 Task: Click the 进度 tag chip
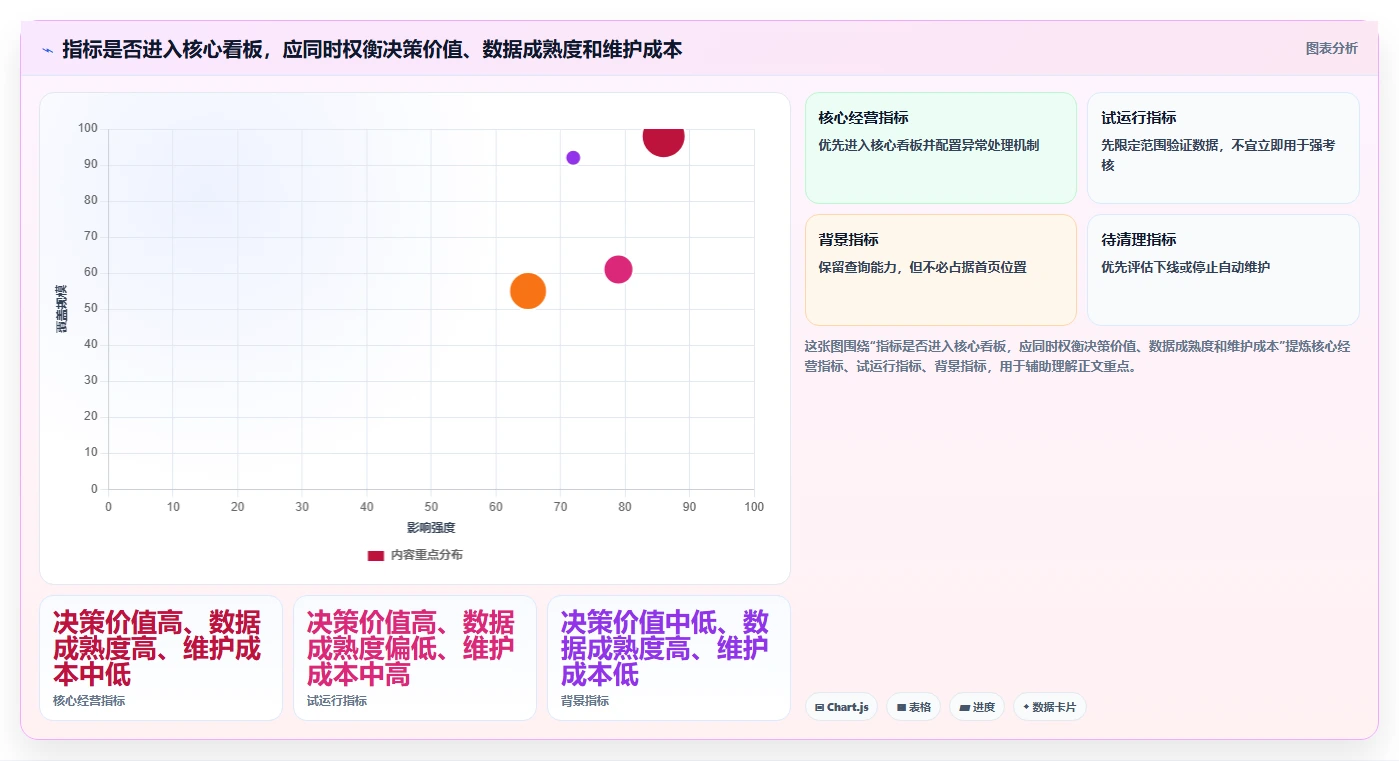point(977,707)
